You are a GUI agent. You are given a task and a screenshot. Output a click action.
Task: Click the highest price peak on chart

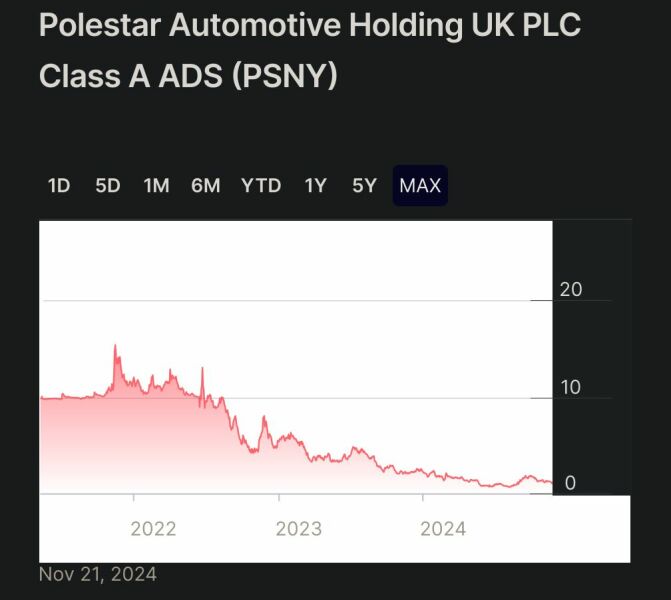[115, 346]
